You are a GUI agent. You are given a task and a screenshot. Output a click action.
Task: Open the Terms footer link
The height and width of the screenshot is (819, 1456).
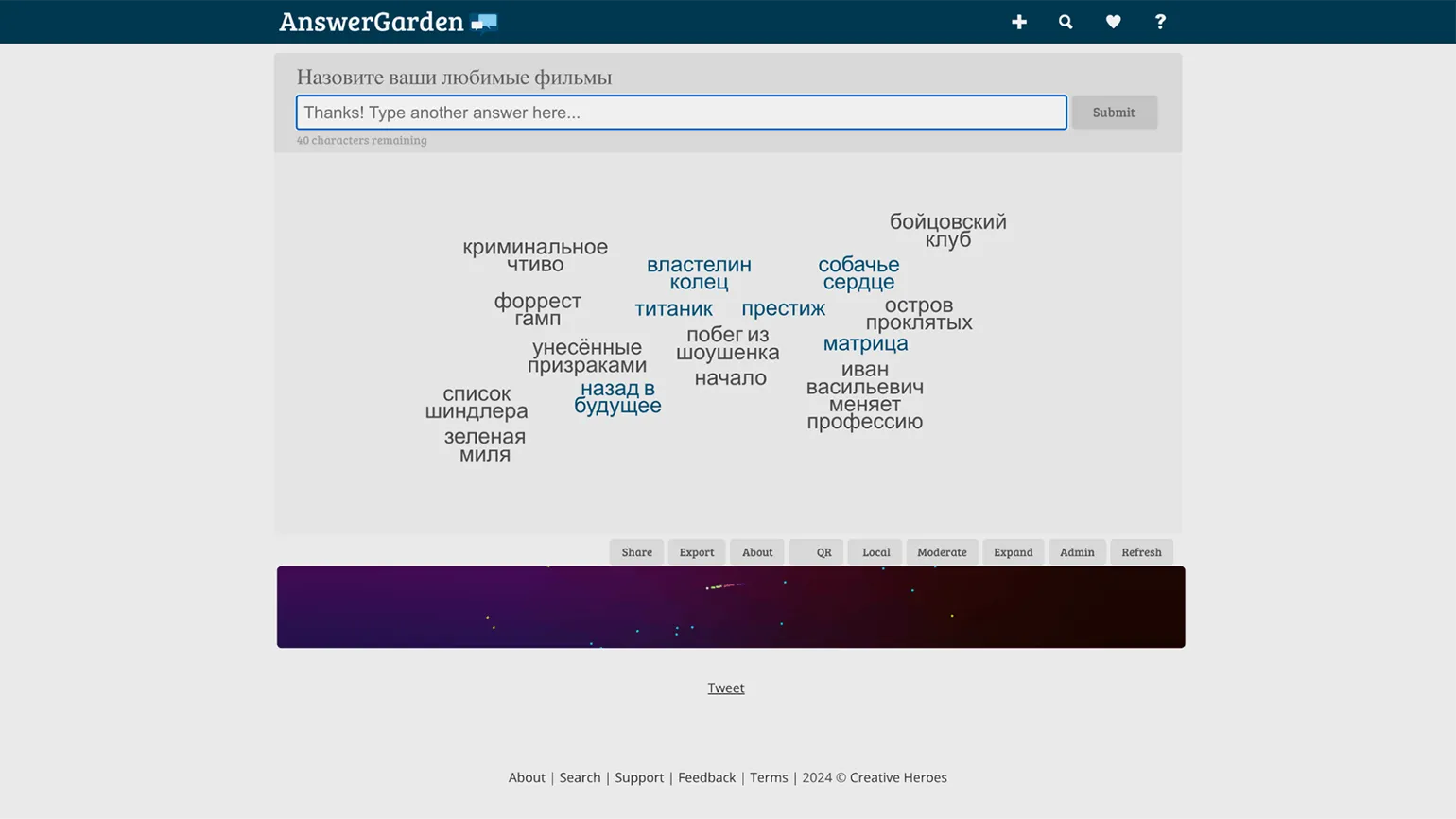click(768, 777)
